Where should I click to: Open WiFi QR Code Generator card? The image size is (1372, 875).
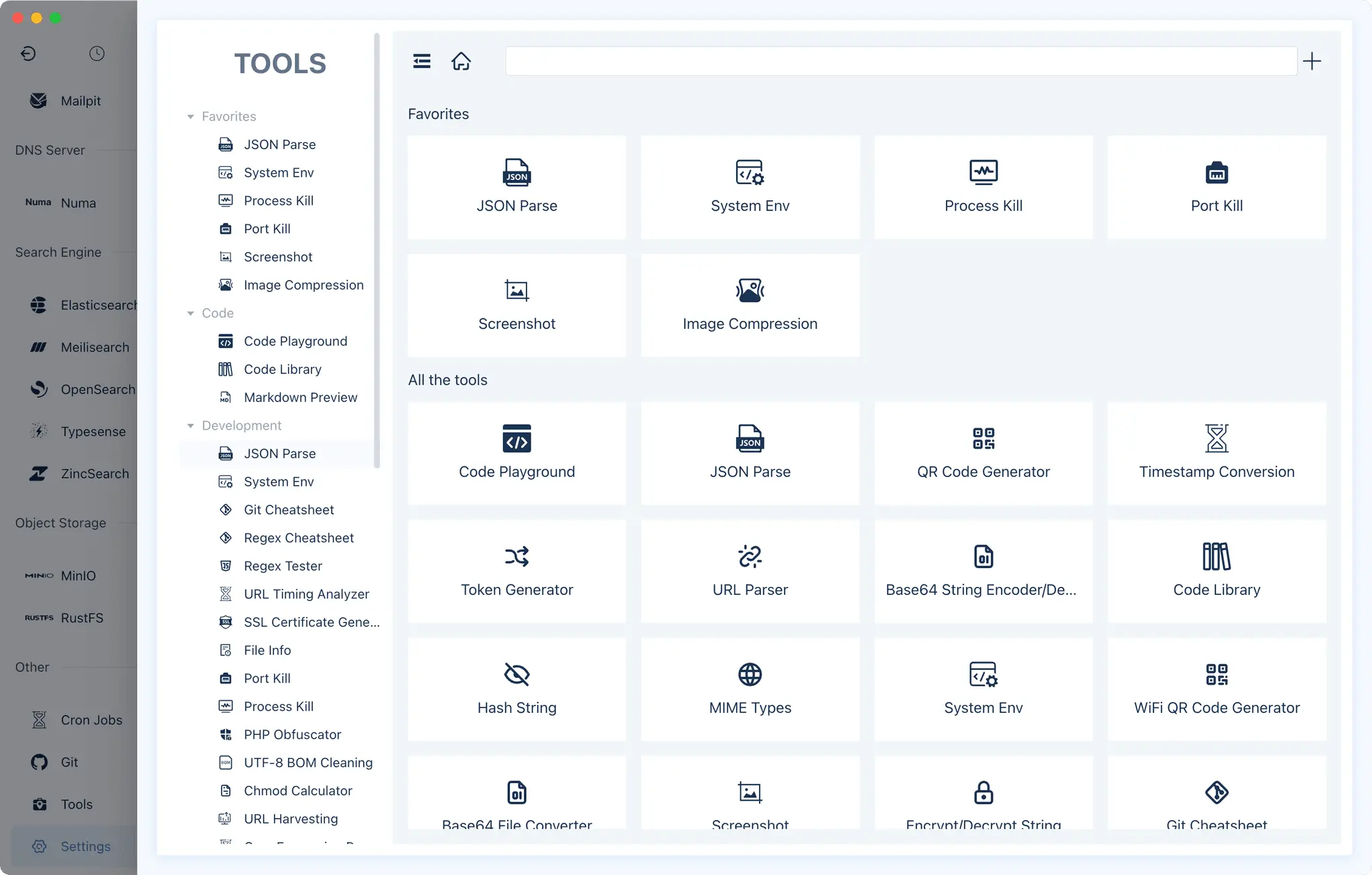1217,689
